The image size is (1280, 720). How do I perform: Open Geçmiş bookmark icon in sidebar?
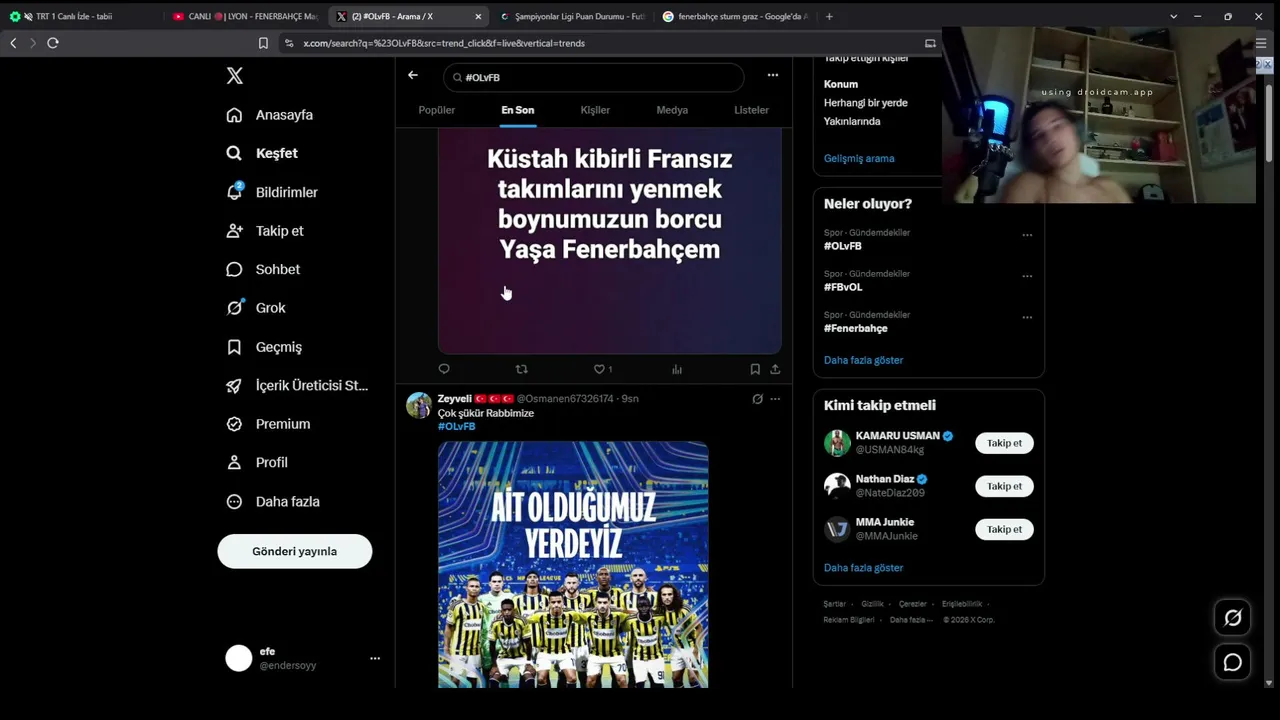pyautogui.click(x=234, y=347)
